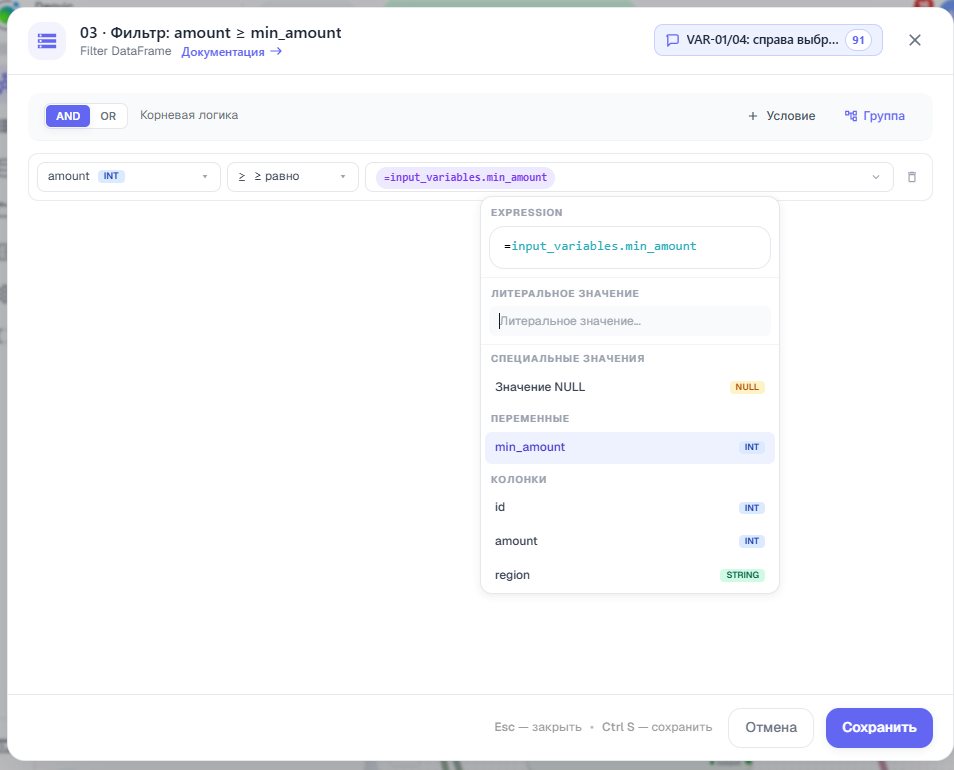Open the VAR-01/04 comment thread
Viewport: 954px width, 770px height.
pos(768,40)
